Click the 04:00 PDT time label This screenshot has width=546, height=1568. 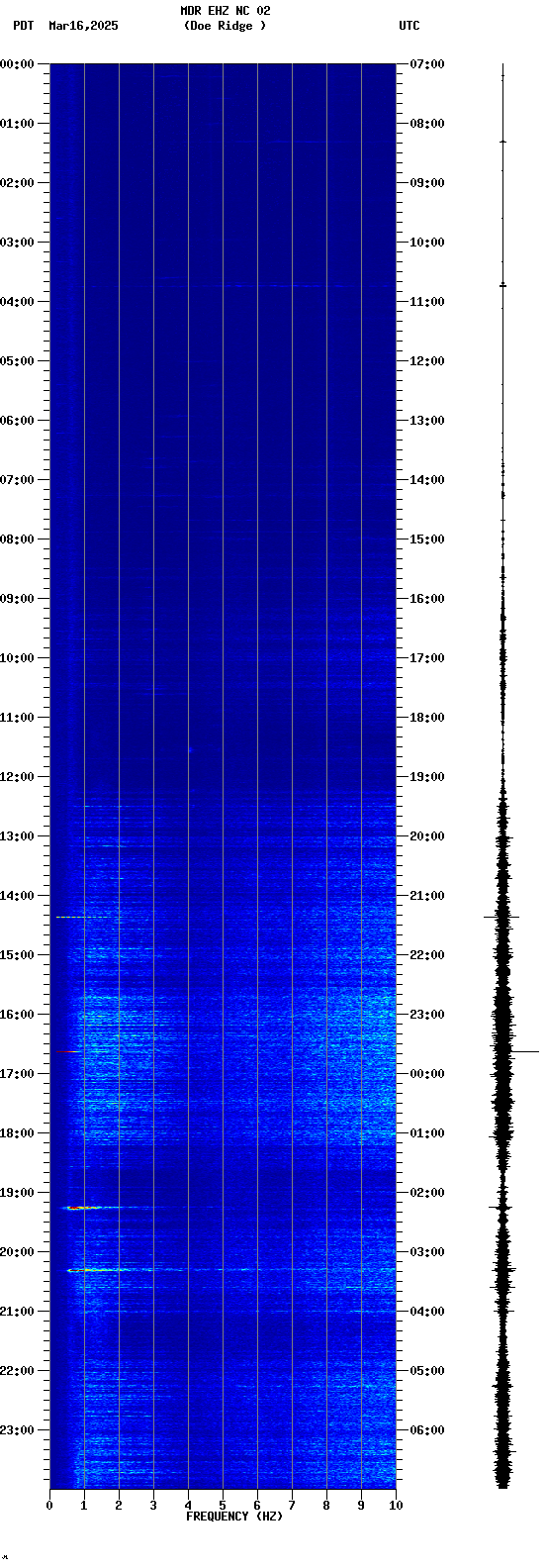[x=17, y=302]
